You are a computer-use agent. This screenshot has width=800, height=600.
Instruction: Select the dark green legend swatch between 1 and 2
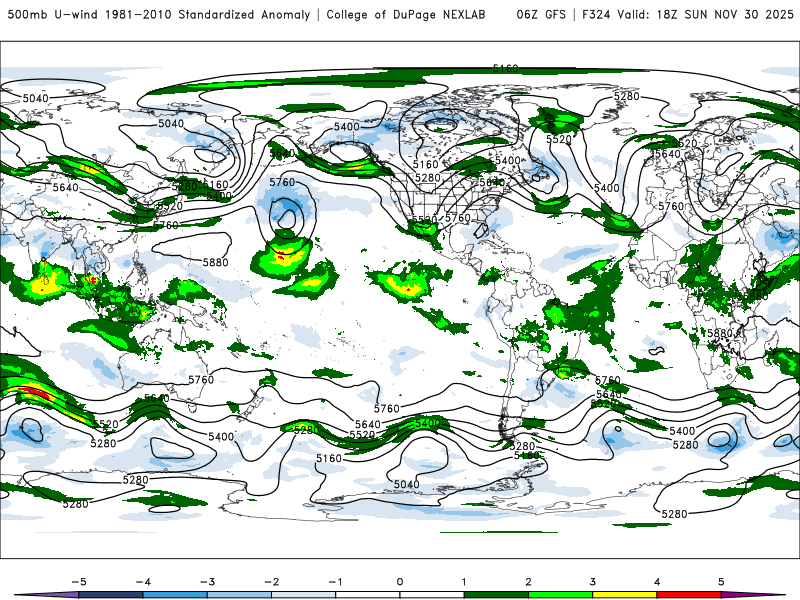pyautogui.click(x=496, y=595)
